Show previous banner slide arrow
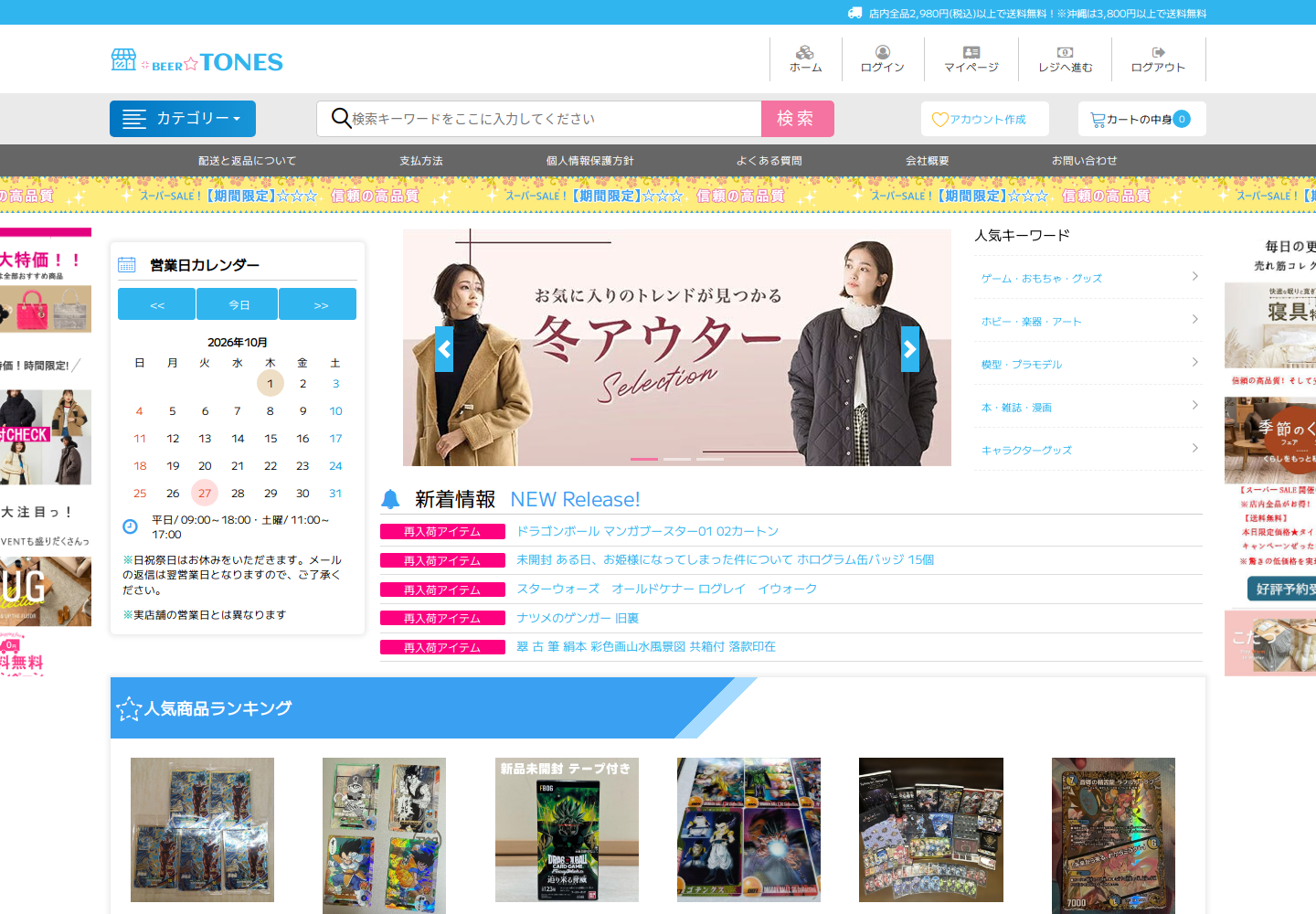Image resolution: width=1316 pixels, height=914 pixels. [x=444, y=349]
